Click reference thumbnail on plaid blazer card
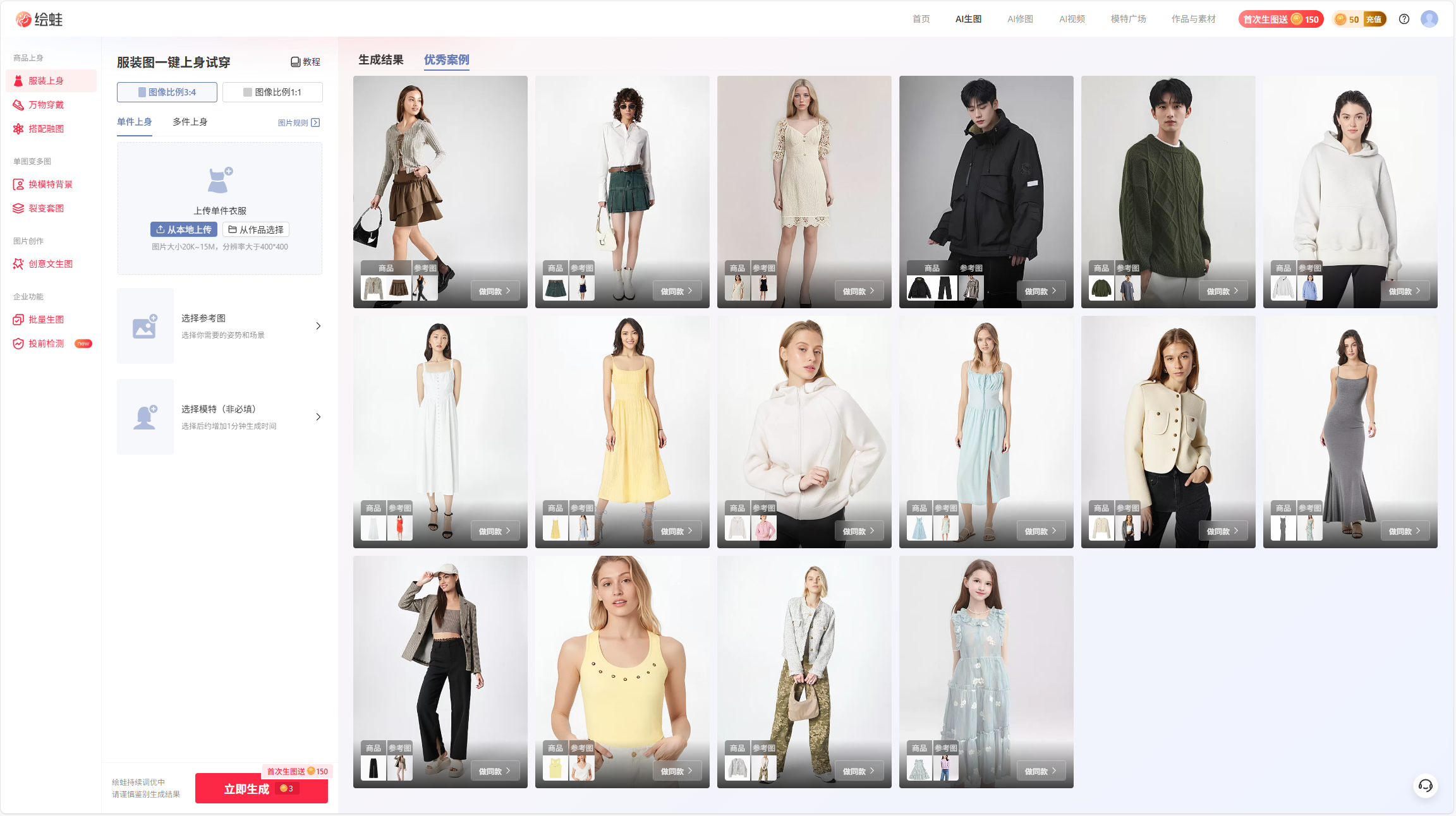Screen dimensions: 1456x816 (x=400, y=768)
